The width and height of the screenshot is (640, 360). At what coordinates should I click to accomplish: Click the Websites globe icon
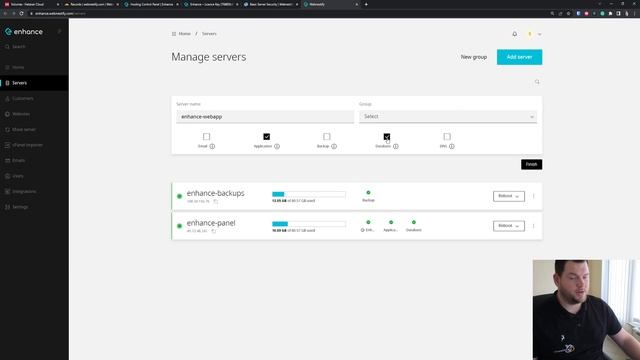tap(7, 114)
